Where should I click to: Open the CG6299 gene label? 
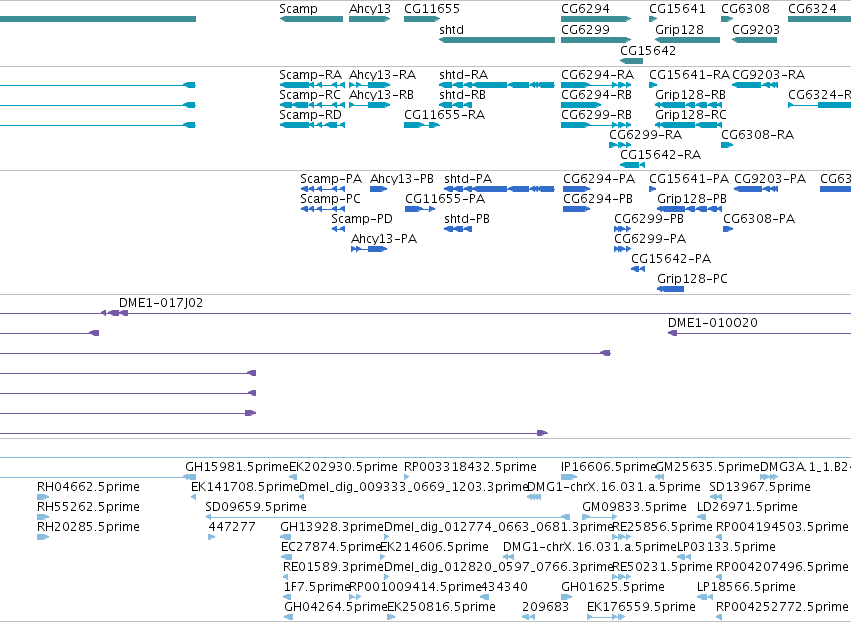click(x=585, y=29)
